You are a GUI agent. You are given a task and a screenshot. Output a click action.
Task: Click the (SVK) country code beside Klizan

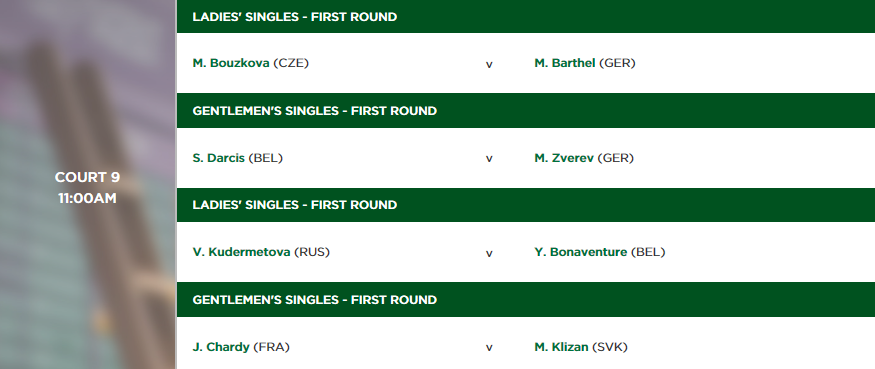[x=610, y=347]
